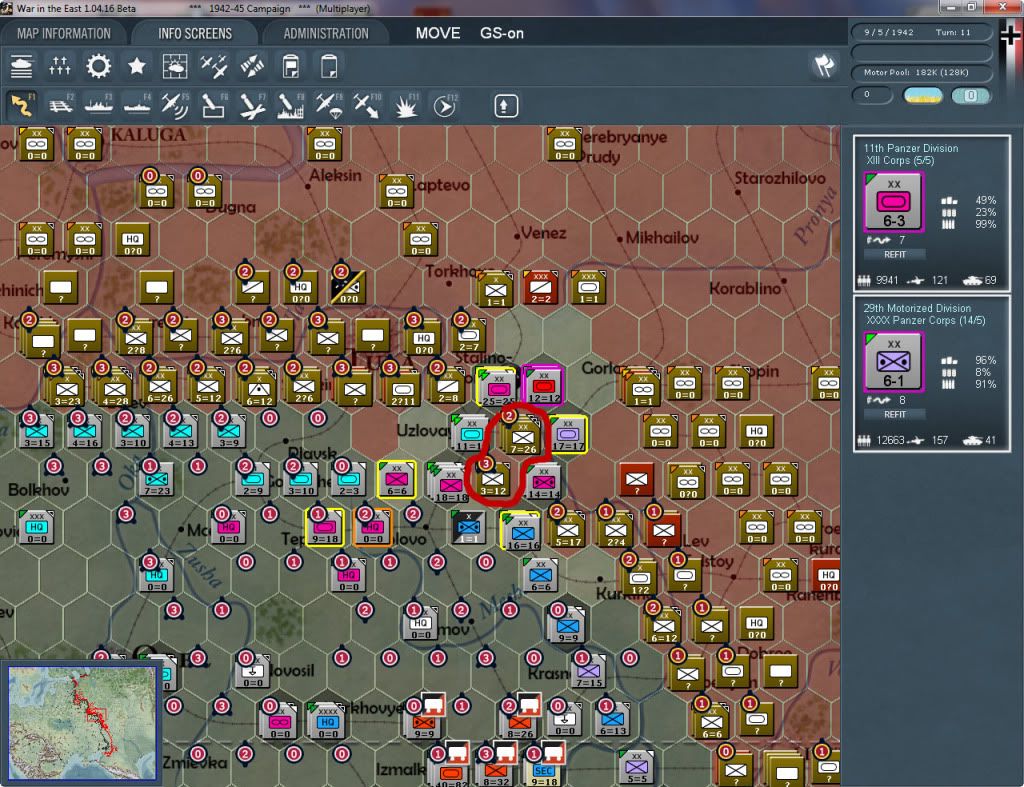Viewport: 1024px width, 787px height.
Task: Open the Order of Battle tank list screen
Action: 22,66
